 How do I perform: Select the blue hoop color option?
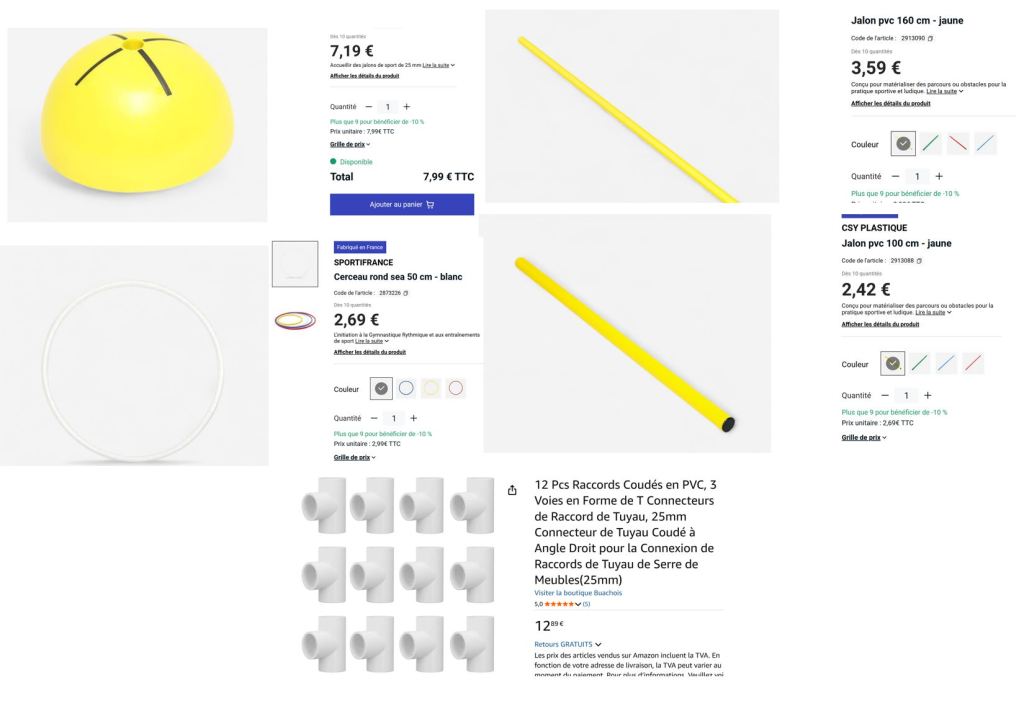pos(407,388)
